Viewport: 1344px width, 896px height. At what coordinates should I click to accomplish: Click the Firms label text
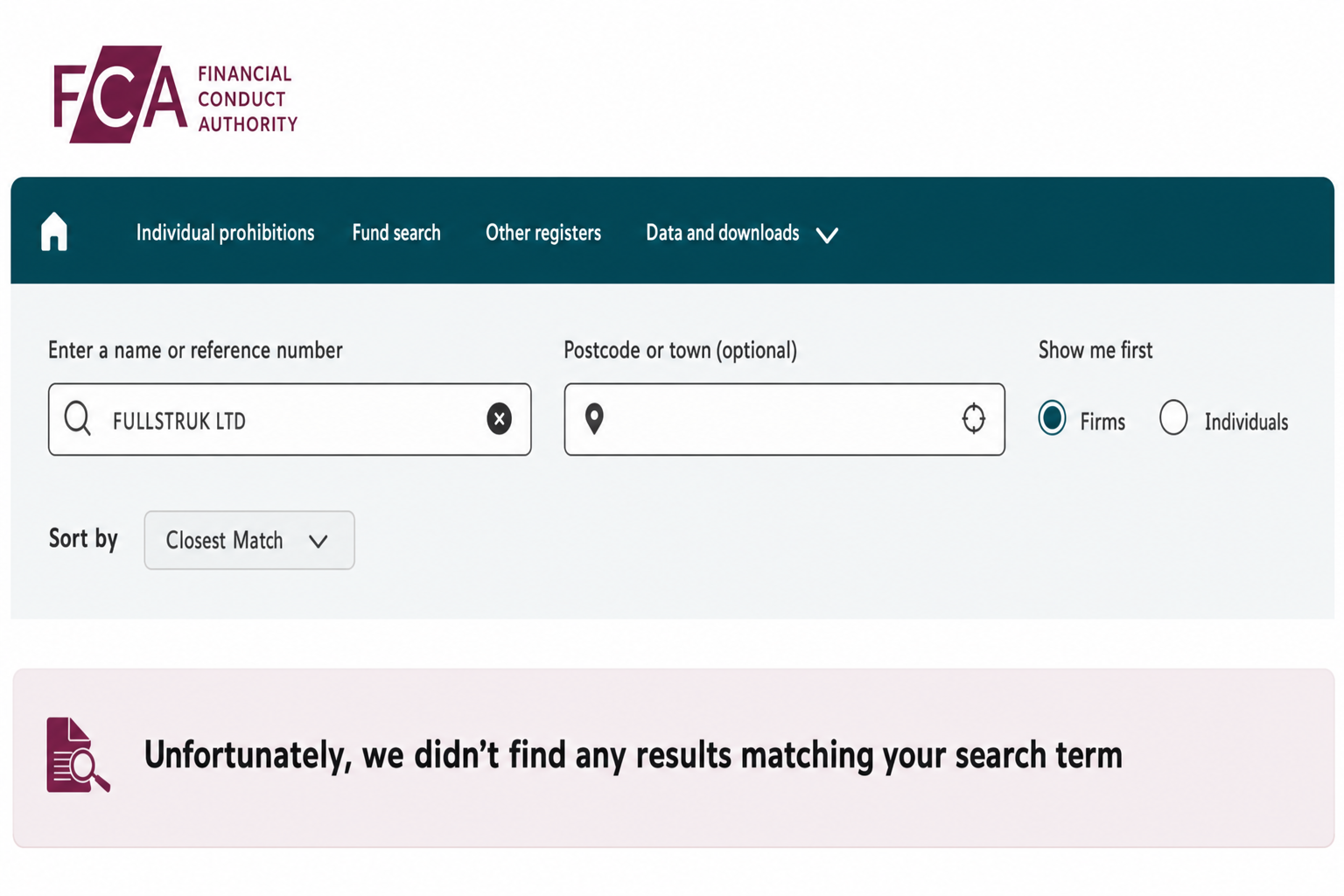(x=1102, y=422)
